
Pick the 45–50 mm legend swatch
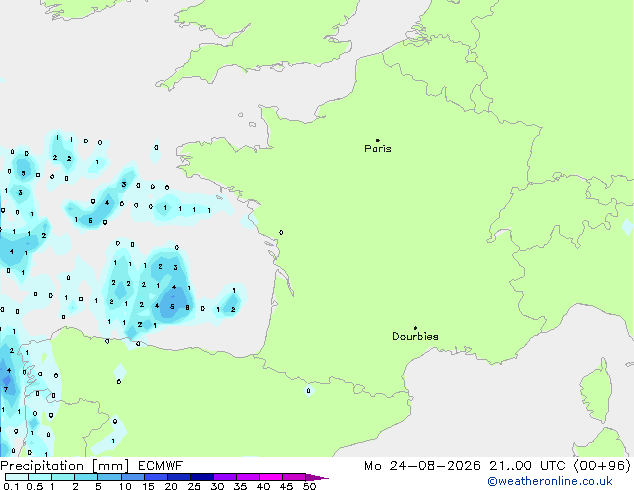(x=294, y=477)
